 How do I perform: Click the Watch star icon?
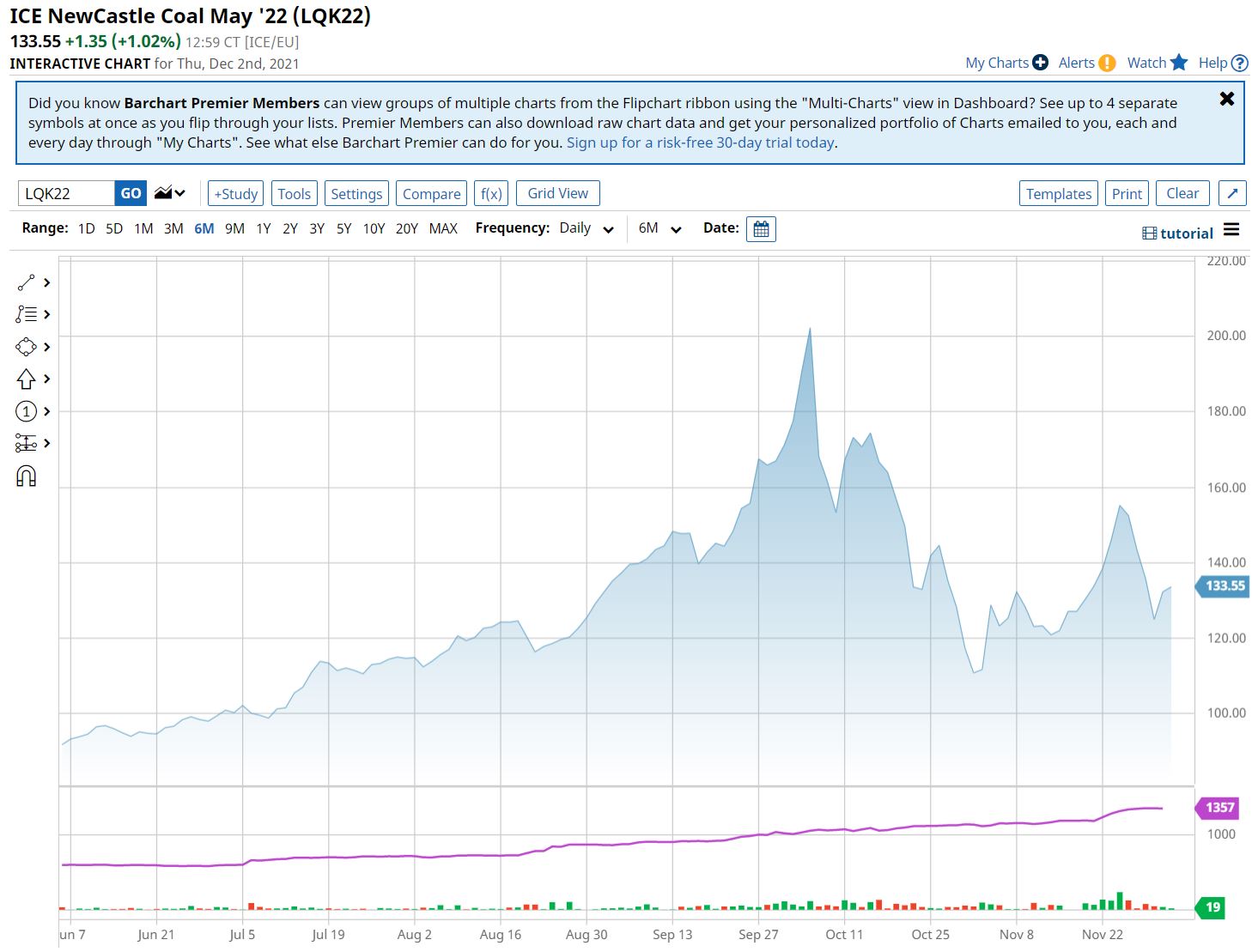point(1179,63)
